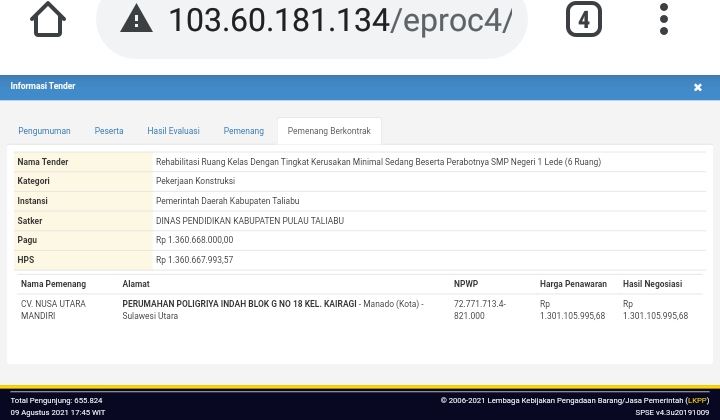The image size is (720, 420).
Task: Click winner name CV. NUSA UTARA MANDIRI
Action: pyautogui.click(x=53, y=310)
